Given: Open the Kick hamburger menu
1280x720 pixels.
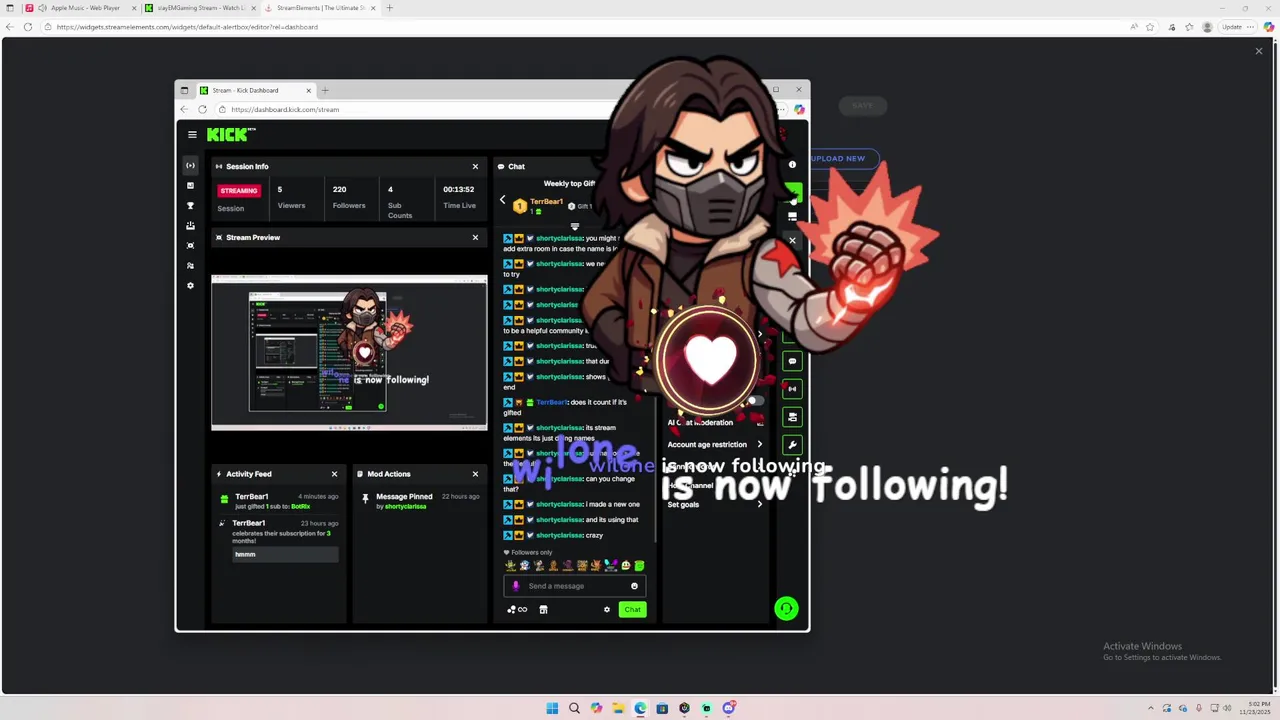Looking at the screenshot, I should coord(192,134).
